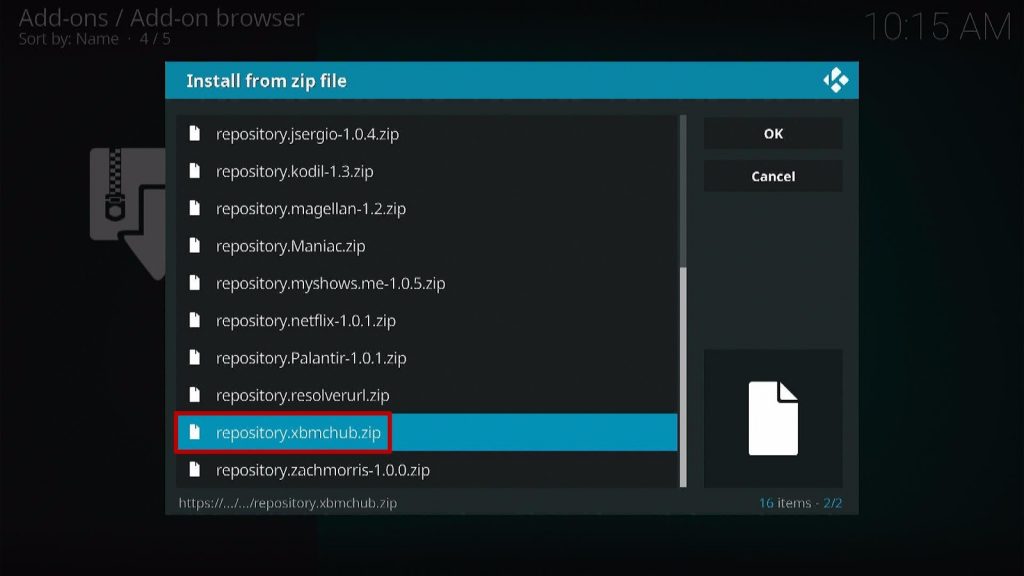Select repository.myshows.me-1.0.5.zip file name
1024x576 pixels.
330,283
